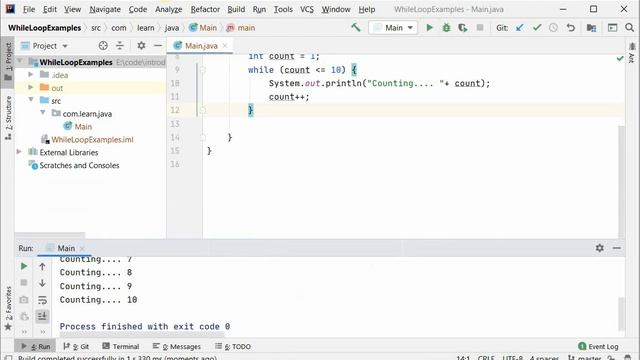Image resolution: width=640 pixels, height=360 pixels.
Task: Show Git history clock icon
Action: click(553, 27)
